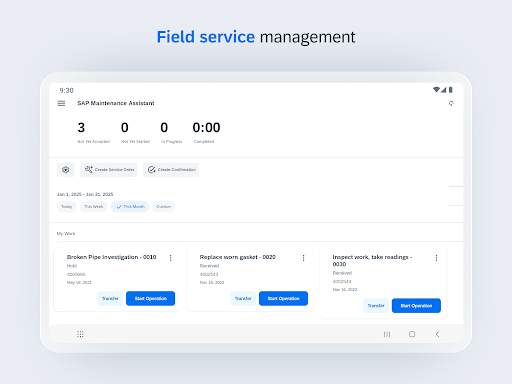Open the settings gear button
Screen dimensions: 512x384
[x=65, y=170]
